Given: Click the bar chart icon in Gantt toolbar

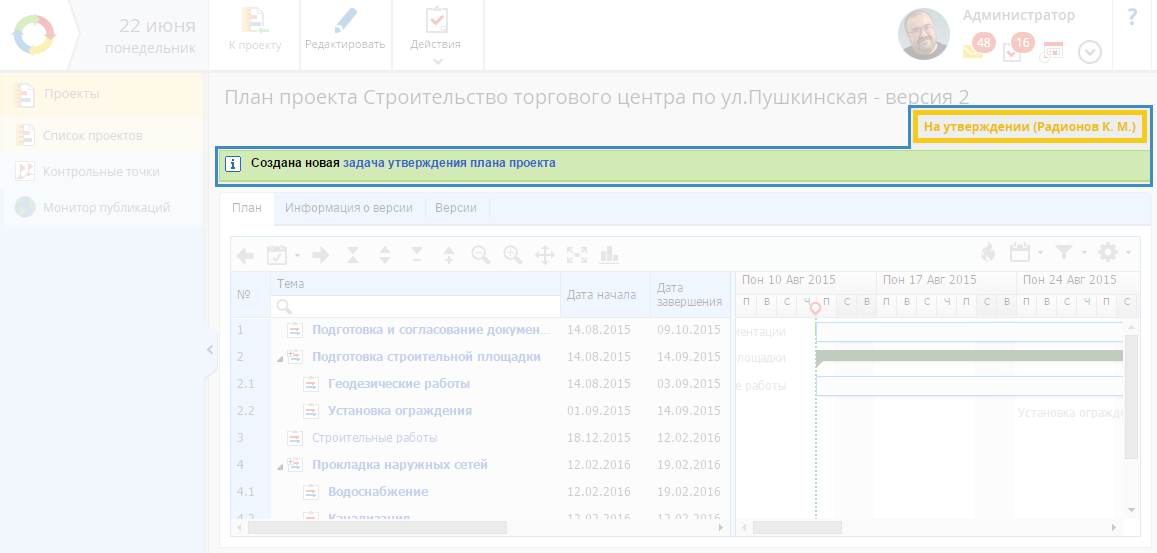Looking at the screenshot, I should click(609, 254).
